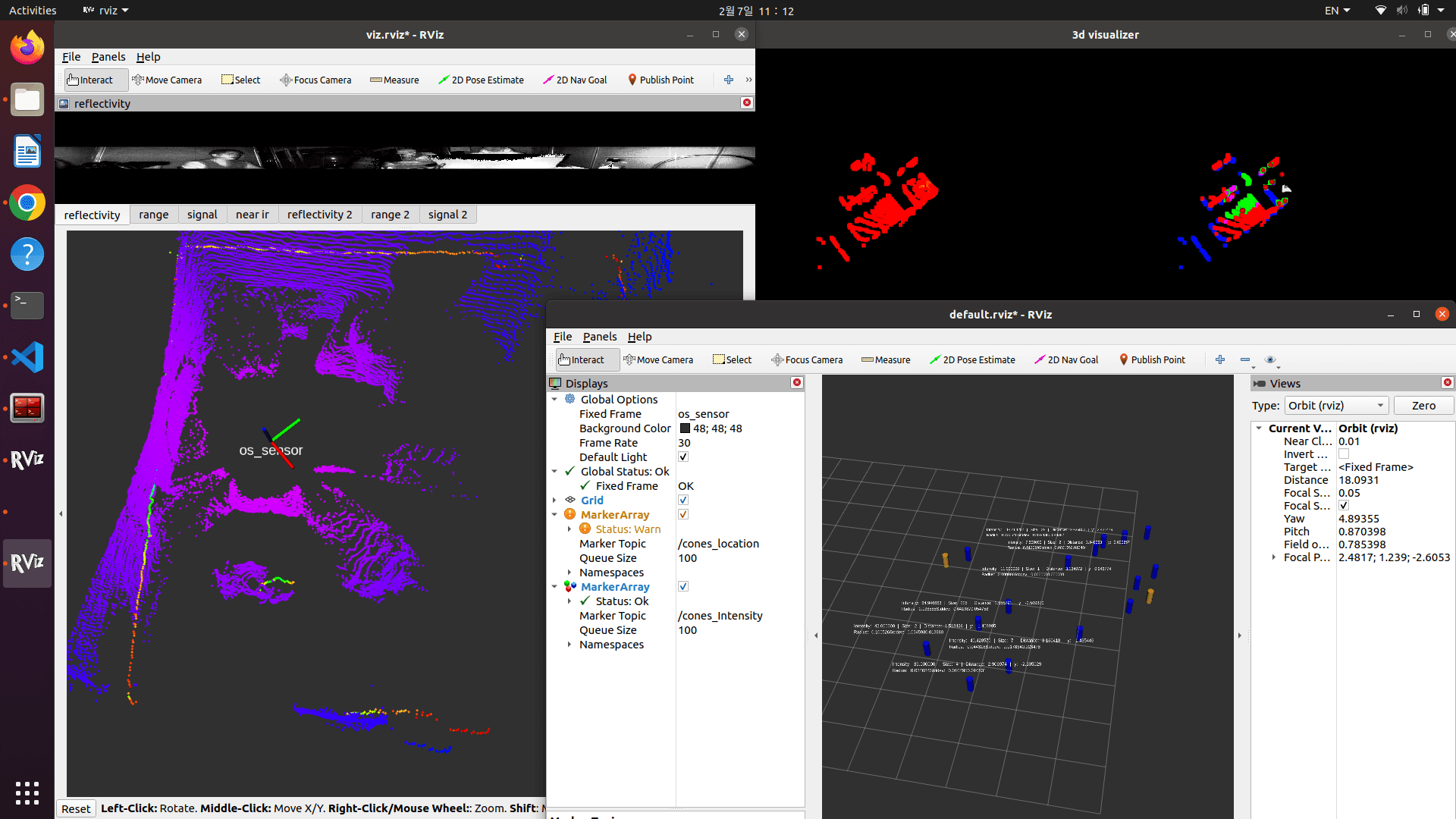Open Activities overview
Viewport: 1456px width, 819px height.
pyautogui.click(x=33, y=10)
